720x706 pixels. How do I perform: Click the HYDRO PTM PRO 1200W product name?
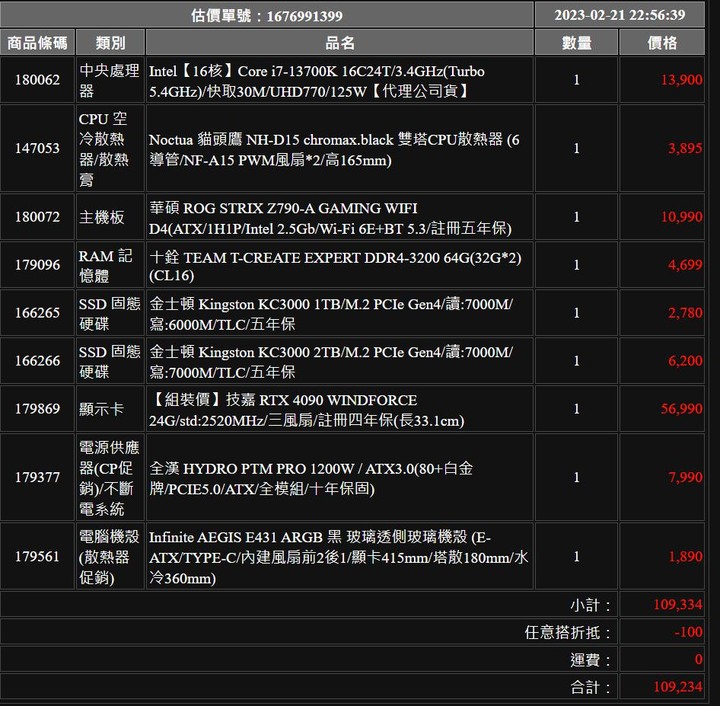point(311,478)
